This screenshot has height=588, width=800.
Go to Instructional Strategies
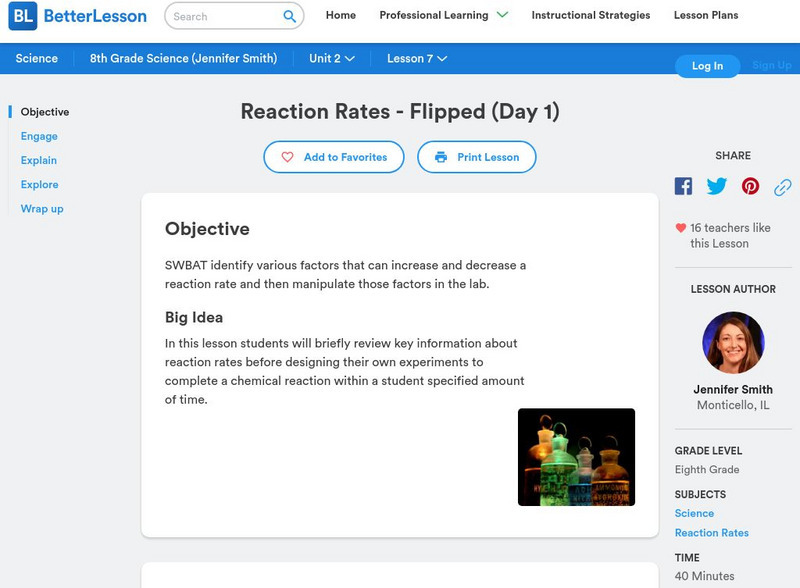click(589, 15)
